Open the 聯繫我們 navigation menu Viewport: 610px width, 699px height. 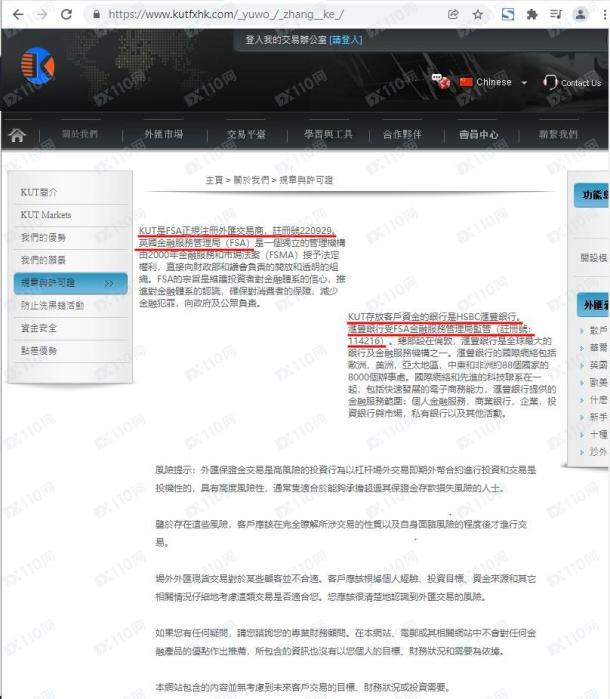(558, 134)
